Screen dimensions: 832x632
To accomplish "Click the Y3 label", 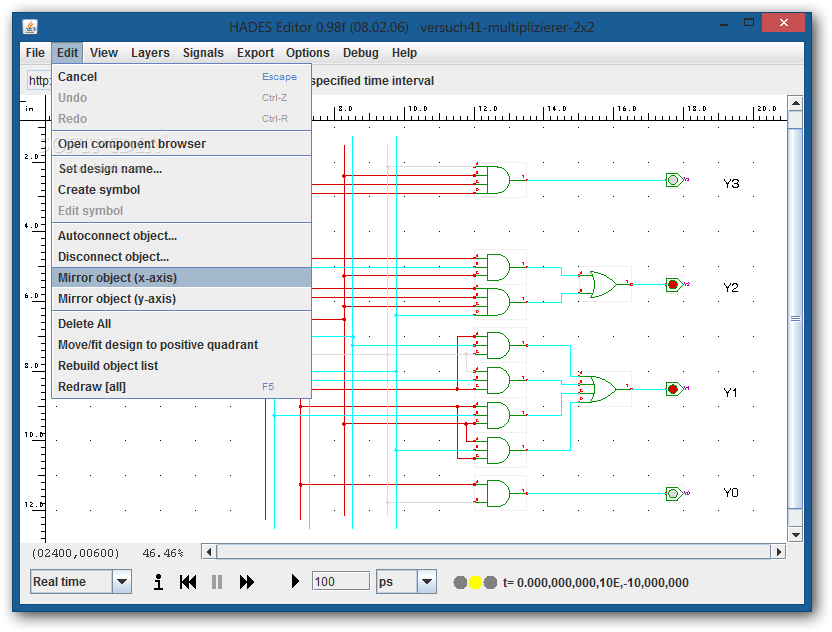I will point(731,184).
